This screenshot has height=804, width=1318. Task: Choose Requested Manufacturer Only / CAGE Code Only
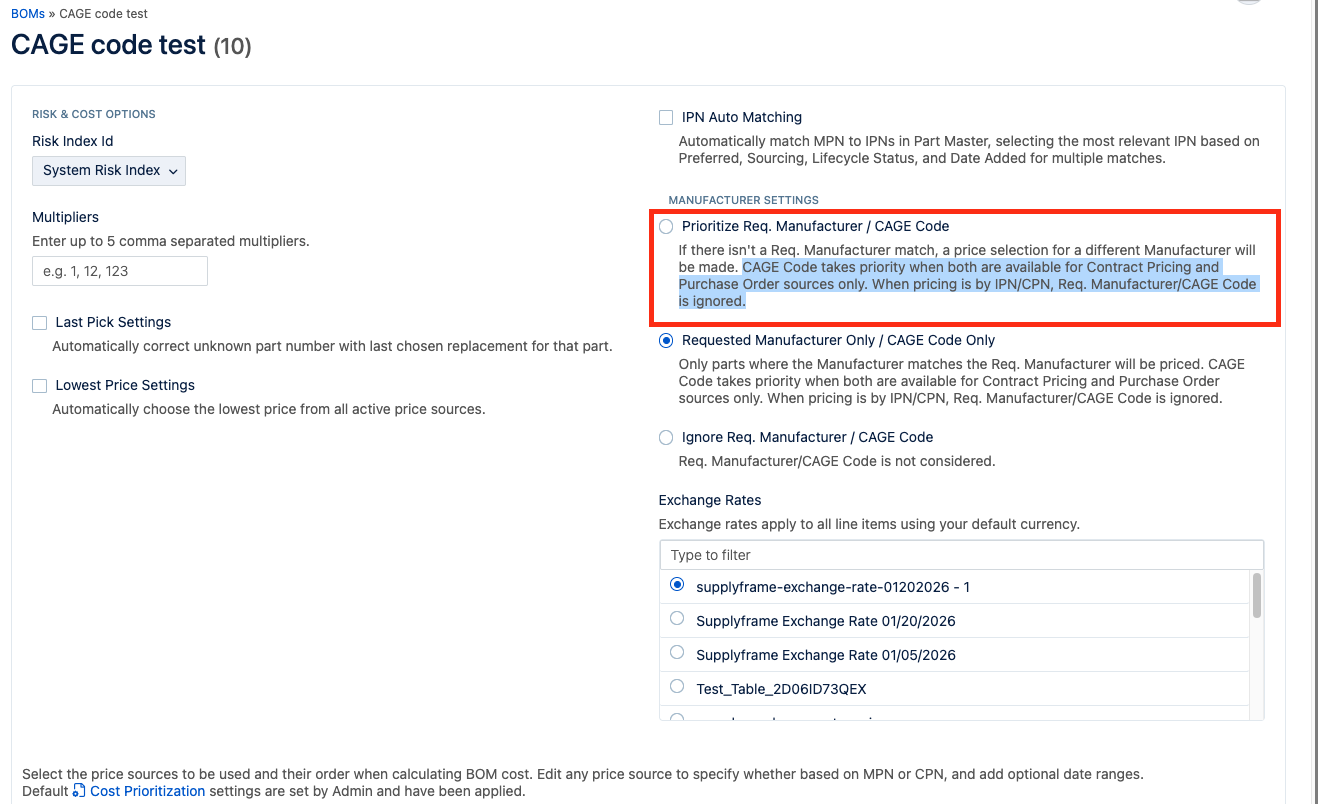click(666, 340)
